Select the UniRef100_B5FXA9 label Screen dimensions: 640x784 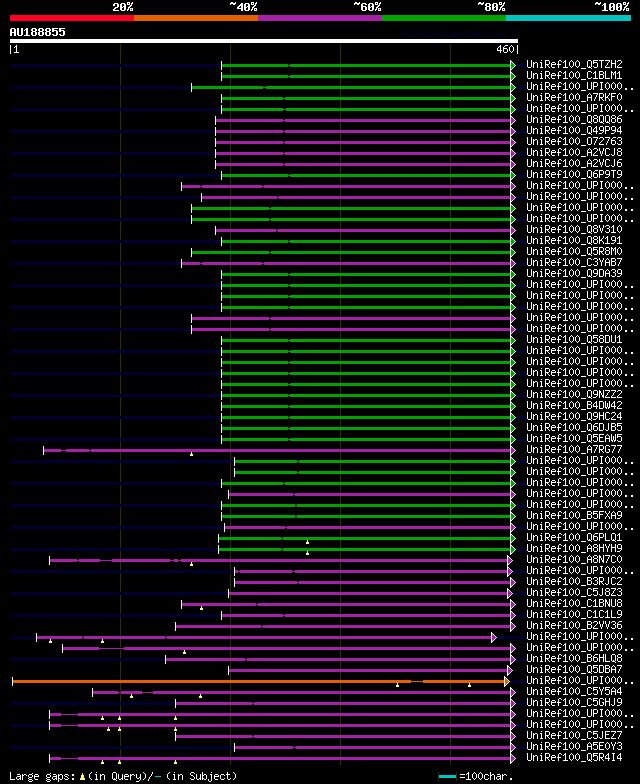[574, 515]
